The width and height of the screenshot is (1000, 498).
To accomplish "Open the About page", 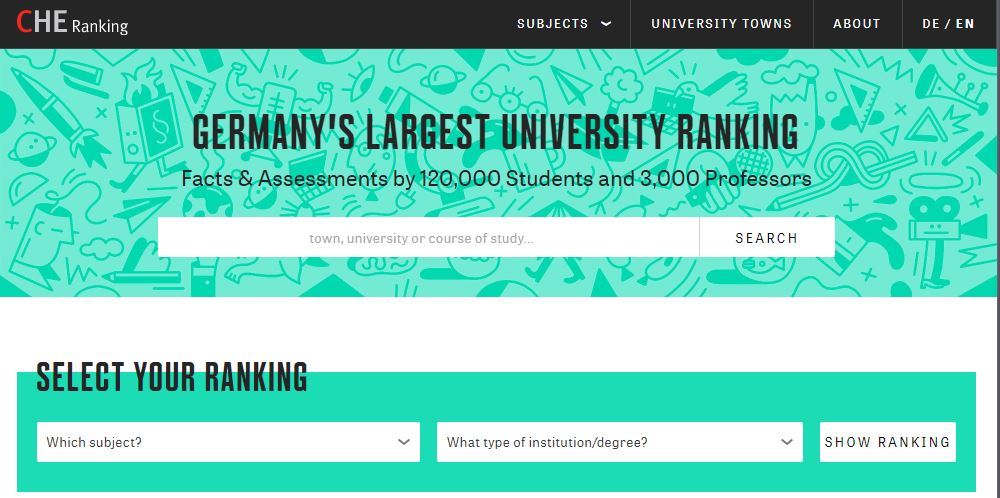I will point(857,24).
